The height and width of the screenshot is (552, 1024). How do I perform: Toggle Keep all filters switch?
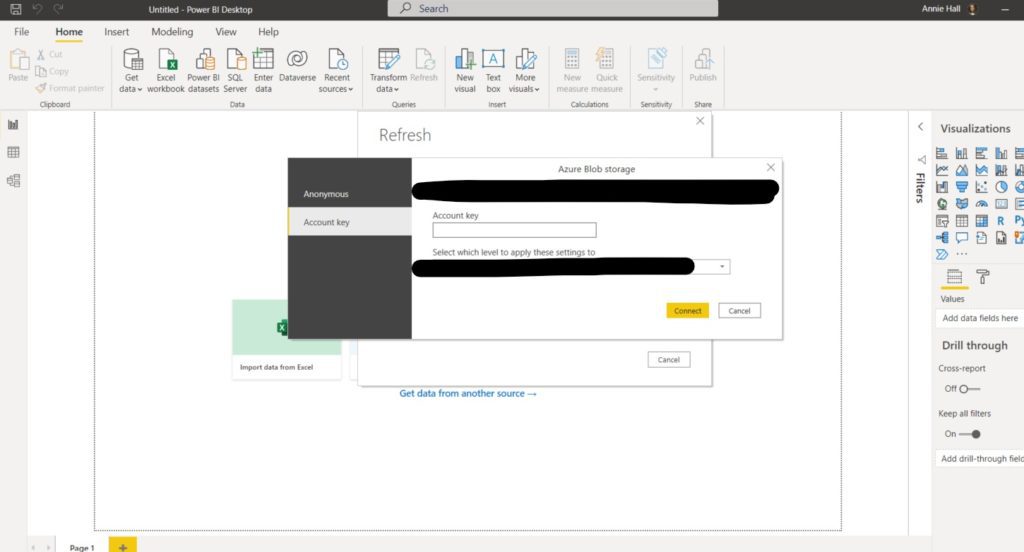click(970, 434)
